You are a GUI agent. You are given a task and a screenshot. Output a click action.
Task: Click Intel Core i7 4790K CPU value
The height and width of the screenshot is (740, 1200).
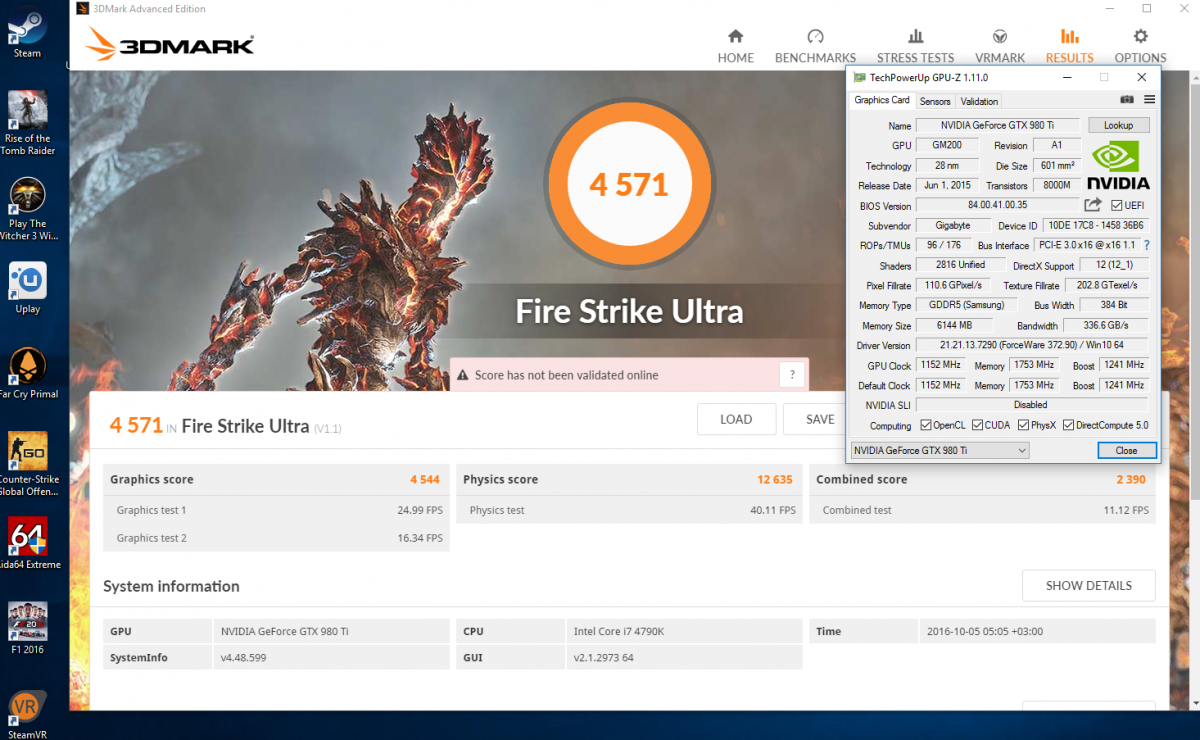[617, 632]
